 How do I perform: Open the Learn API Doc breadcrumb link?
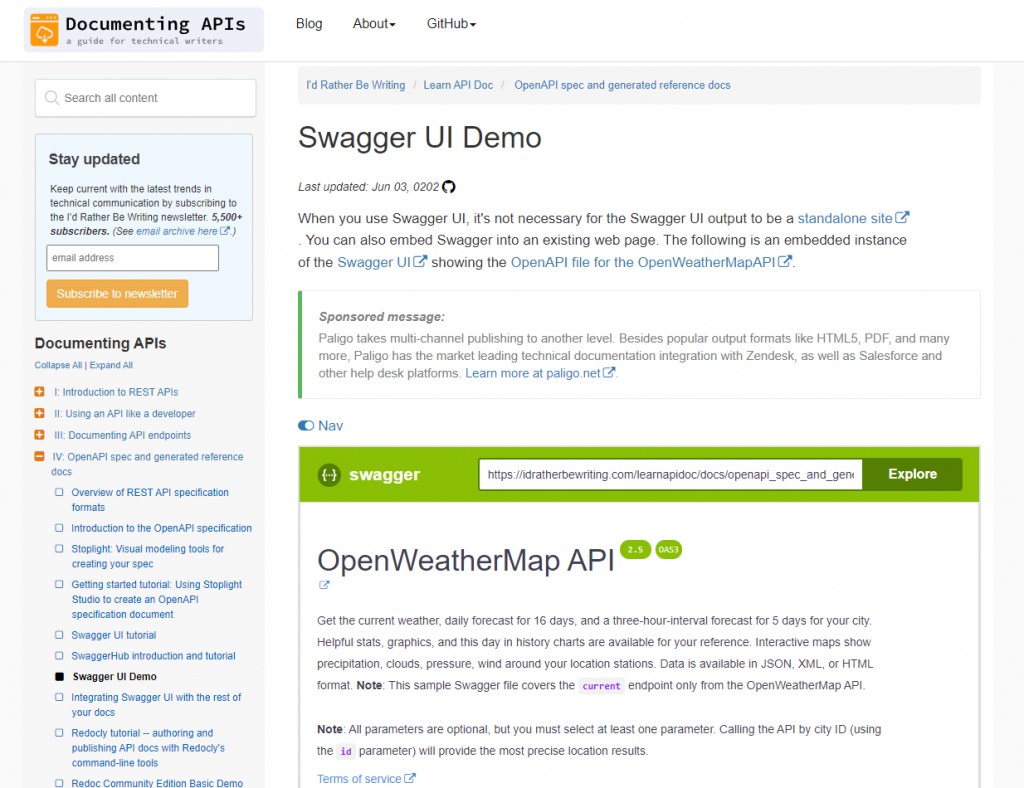click(458, 85)
